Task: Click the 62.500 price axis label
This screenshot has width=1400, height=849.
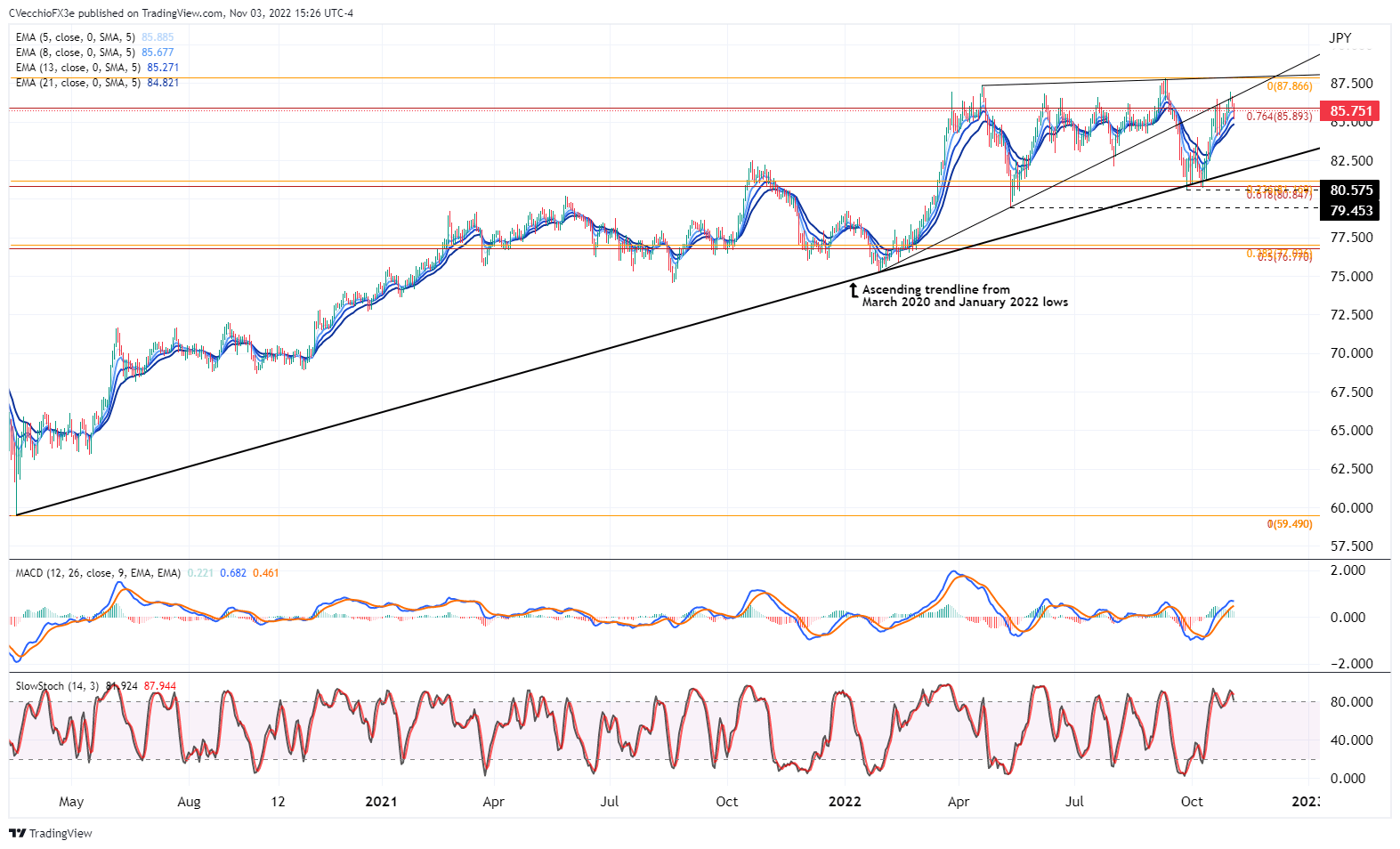Action: (1351, 469)
